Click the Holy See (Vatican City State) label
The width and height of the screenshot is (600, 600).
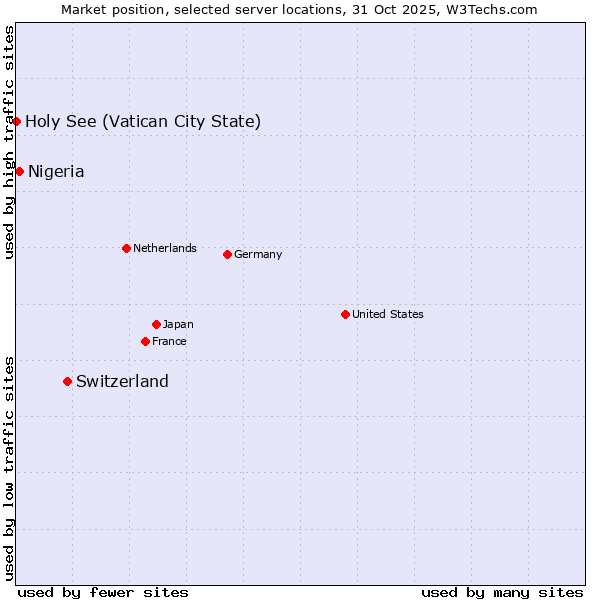click(143, 121)
